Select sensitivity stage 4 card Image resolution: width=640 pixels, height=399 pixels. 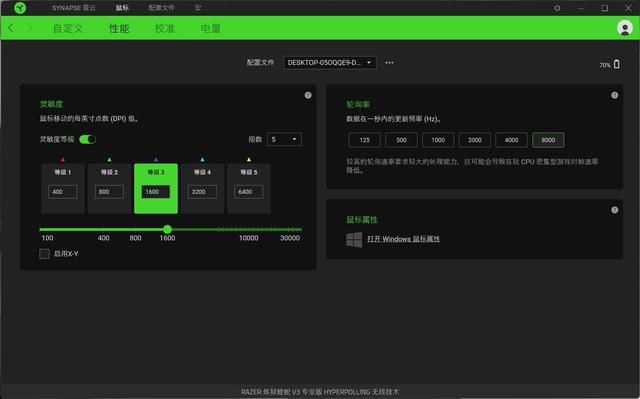pos(202,188)
